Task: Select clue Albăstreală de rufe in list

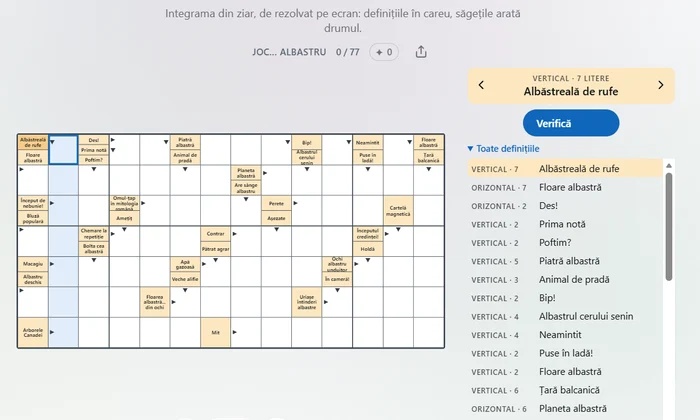Action: point(565,169)
